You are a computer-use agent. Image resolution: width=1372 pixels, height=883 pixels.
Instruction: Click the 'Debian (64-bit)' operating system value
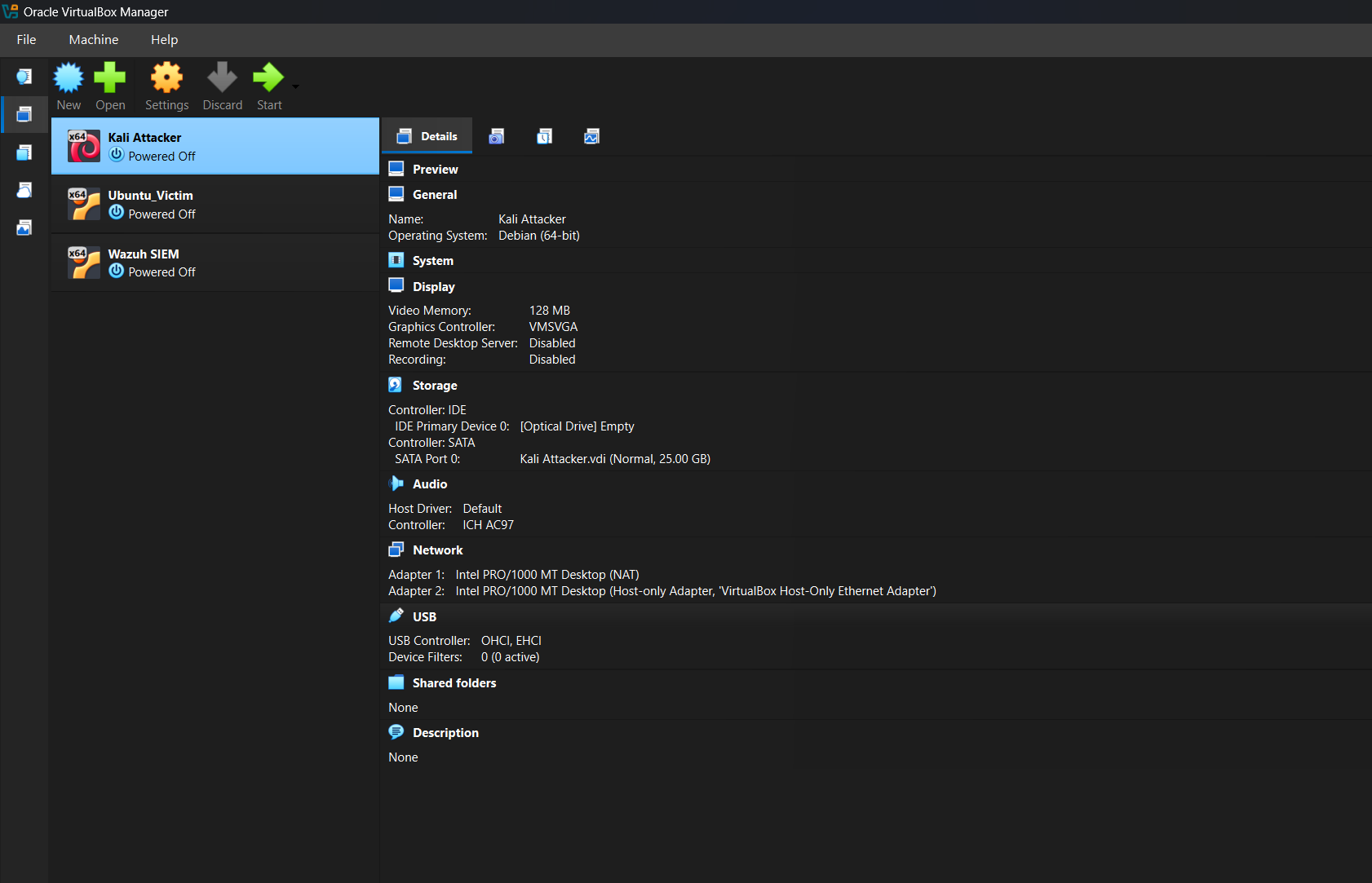point(539,236)
